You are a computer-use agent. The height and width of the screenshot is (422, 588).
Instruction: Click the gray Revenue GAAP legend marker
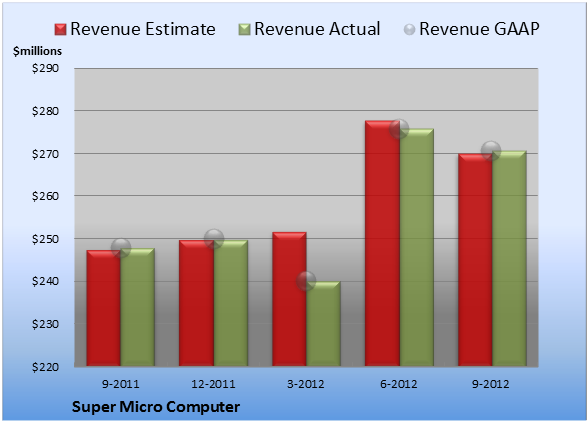tap(409, 30)
